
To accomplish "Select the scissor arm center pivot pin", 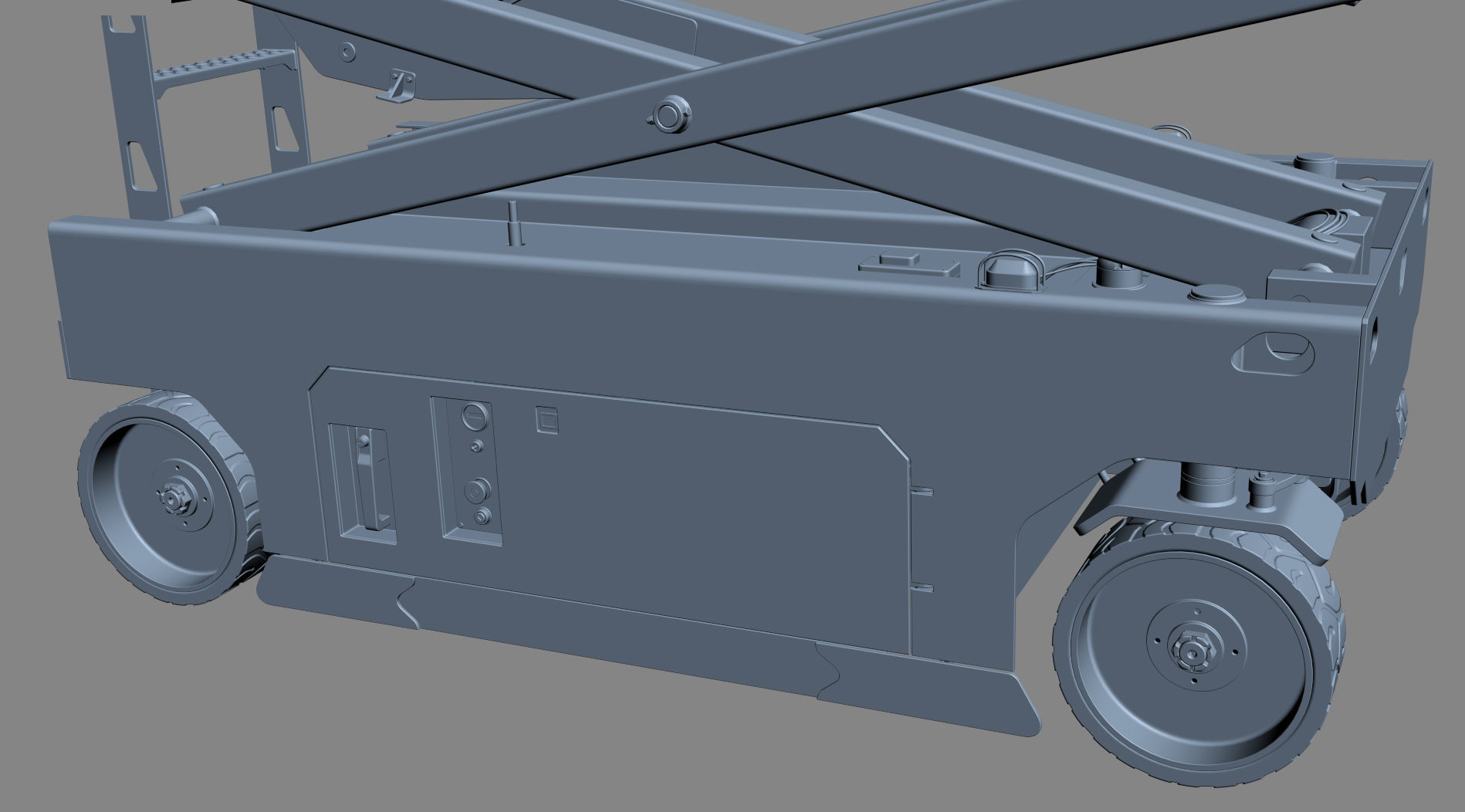I will coord(668,114).
